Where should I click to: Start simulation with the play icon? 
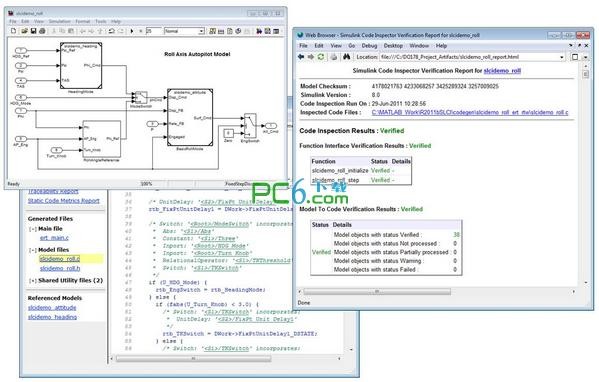pos(132,31)
